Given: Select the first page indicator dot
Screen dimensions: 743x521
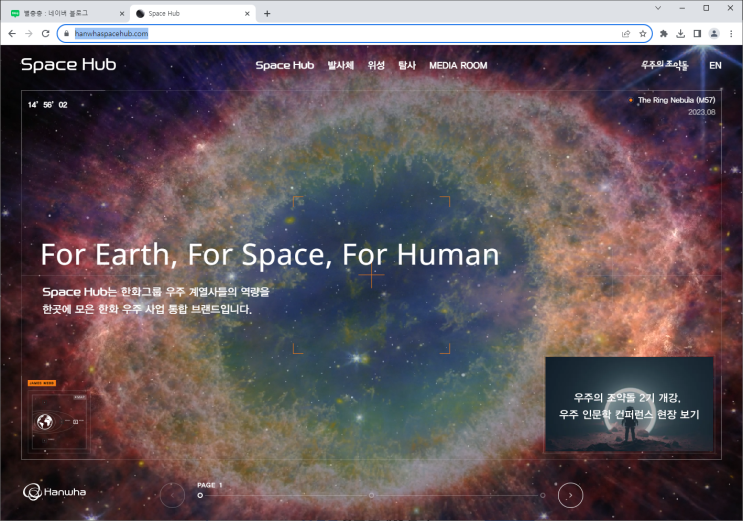Looking at the screenshot, I should [x=200, y=495].
